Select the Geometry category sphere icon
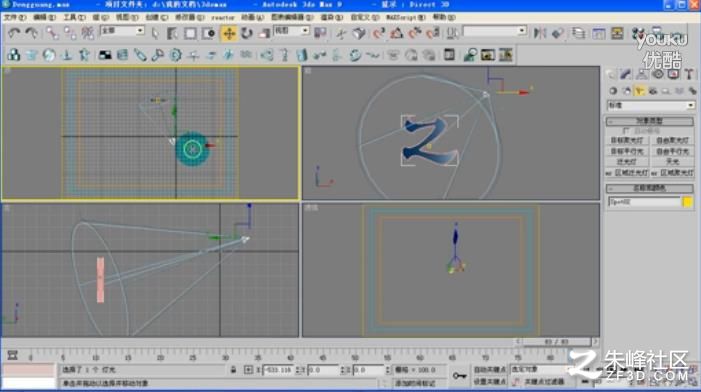Image resolution: width=701 pixels, height=392 pixels. (x=613, y=91)
